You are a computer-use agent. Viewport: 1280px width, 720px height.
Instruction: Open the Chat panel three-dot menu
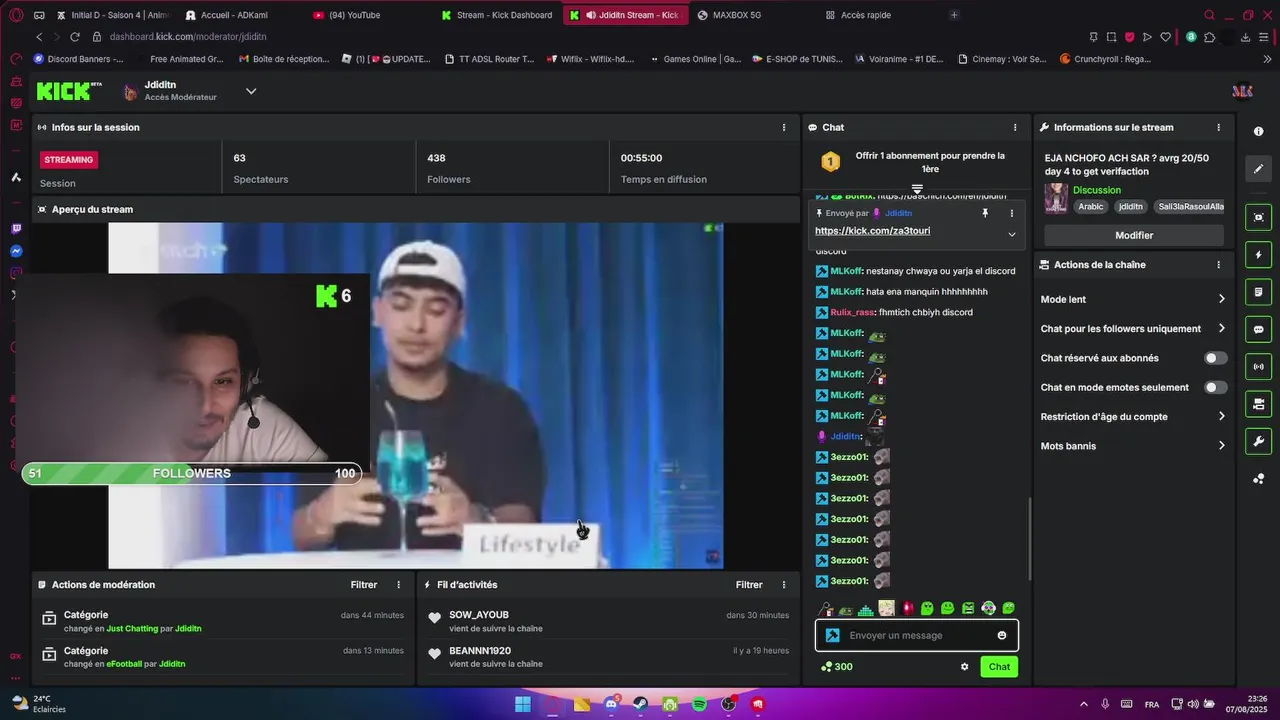click(1015, 127)
